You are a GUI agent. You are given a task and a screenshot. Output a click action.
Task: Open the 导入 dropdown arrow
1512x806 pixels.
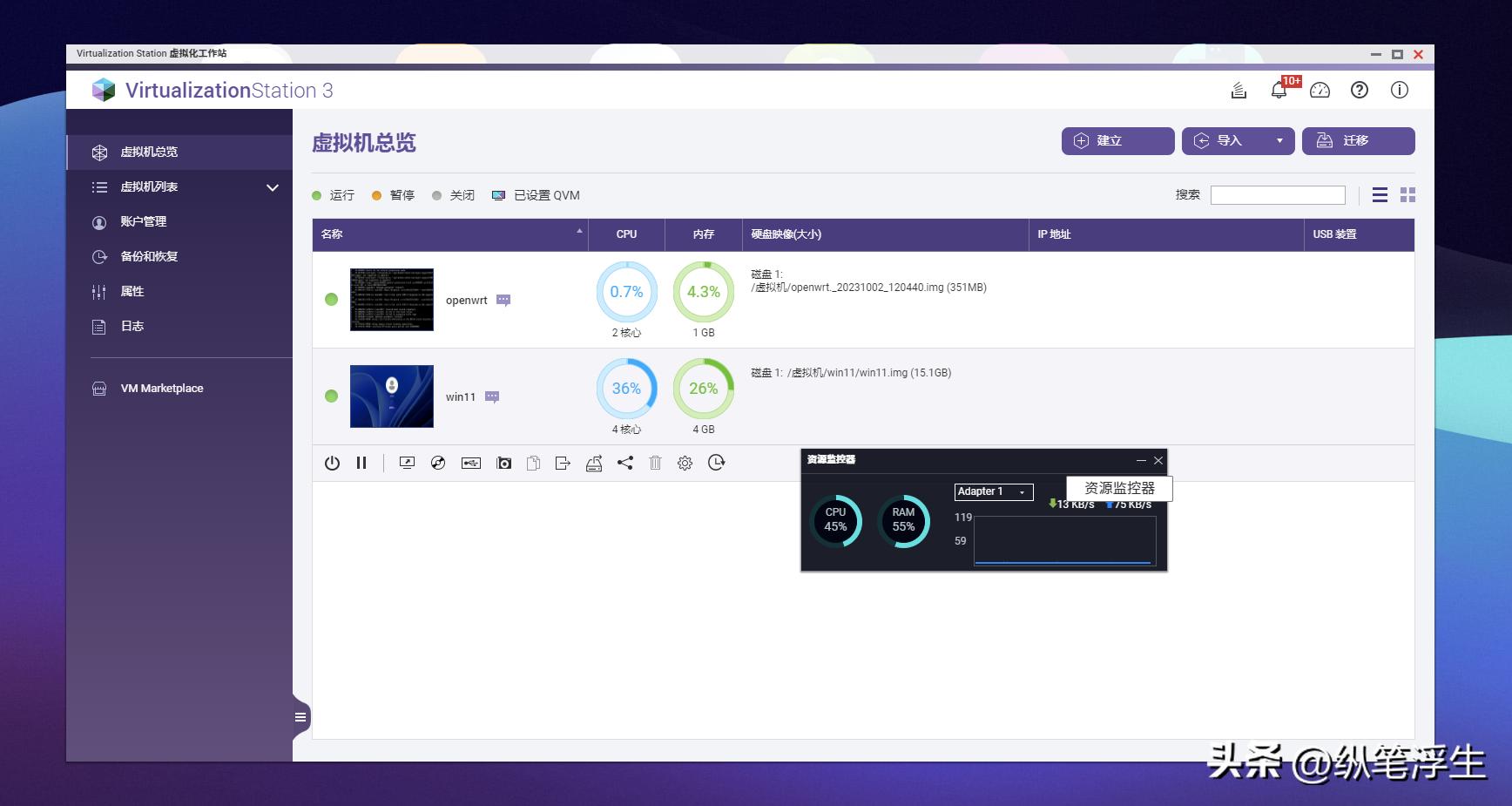(x=1279, y=141)
